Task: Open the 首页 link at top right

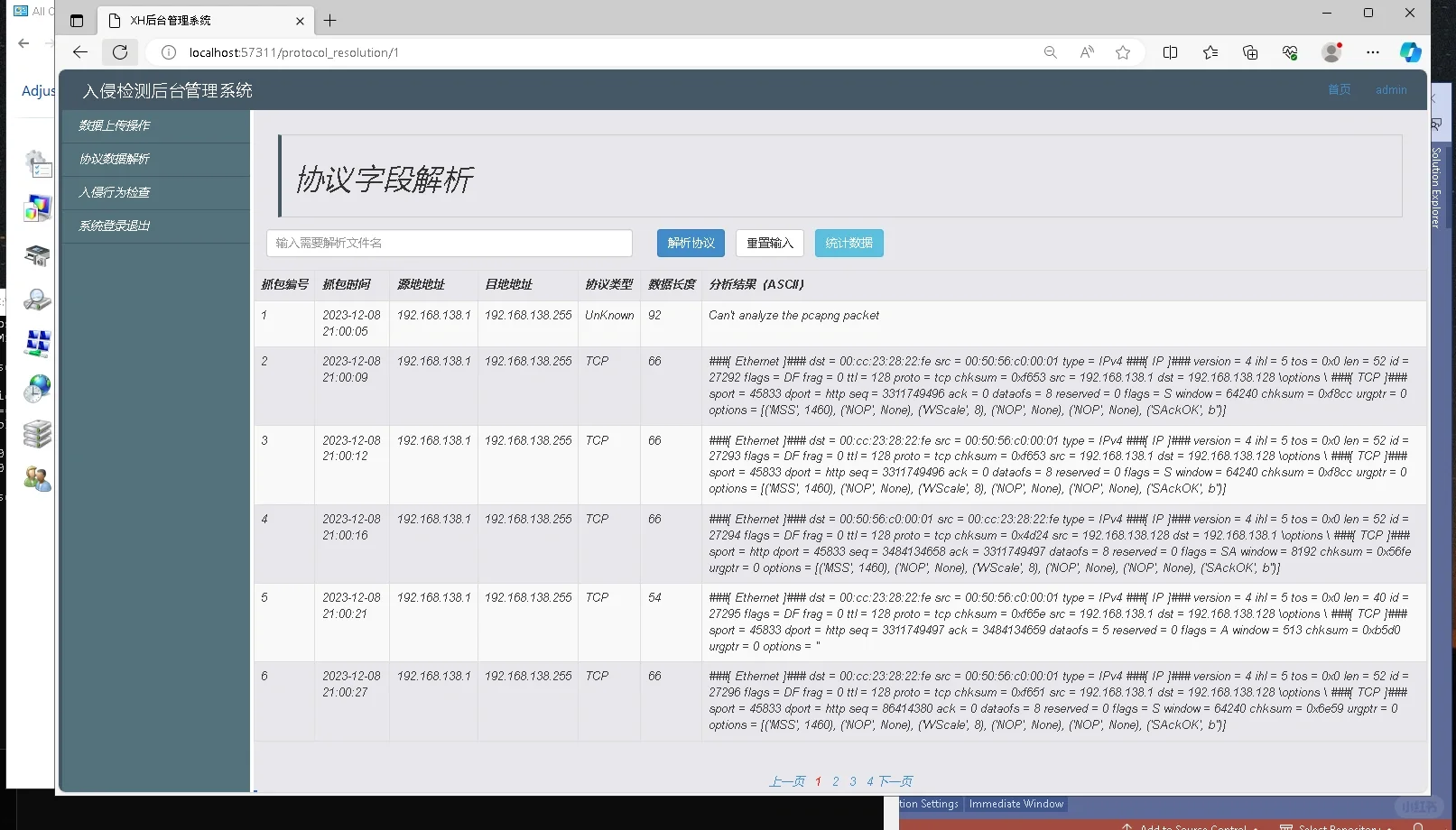Action: [x=1338, y=89]
